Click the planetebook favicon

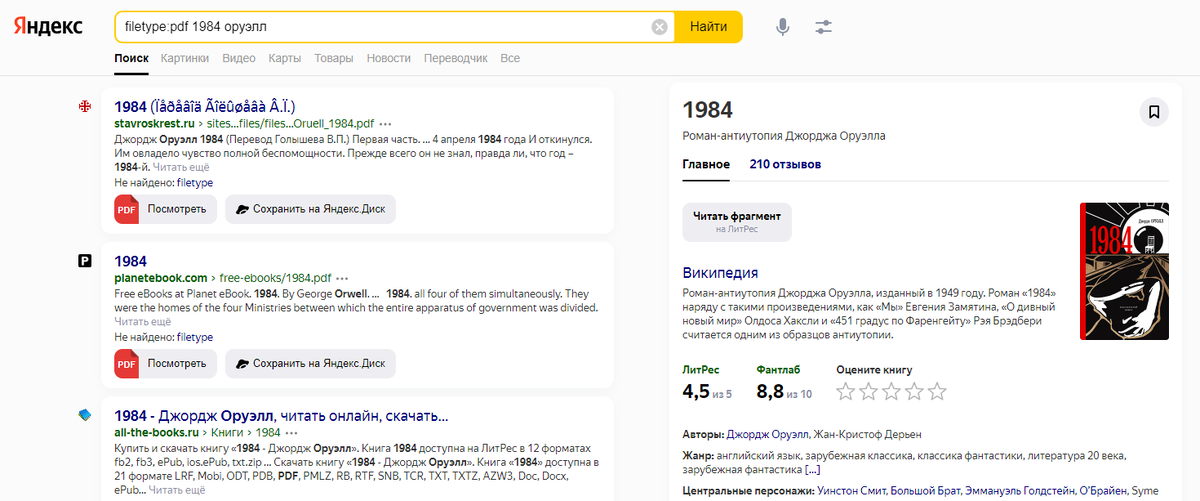[85, 261]
